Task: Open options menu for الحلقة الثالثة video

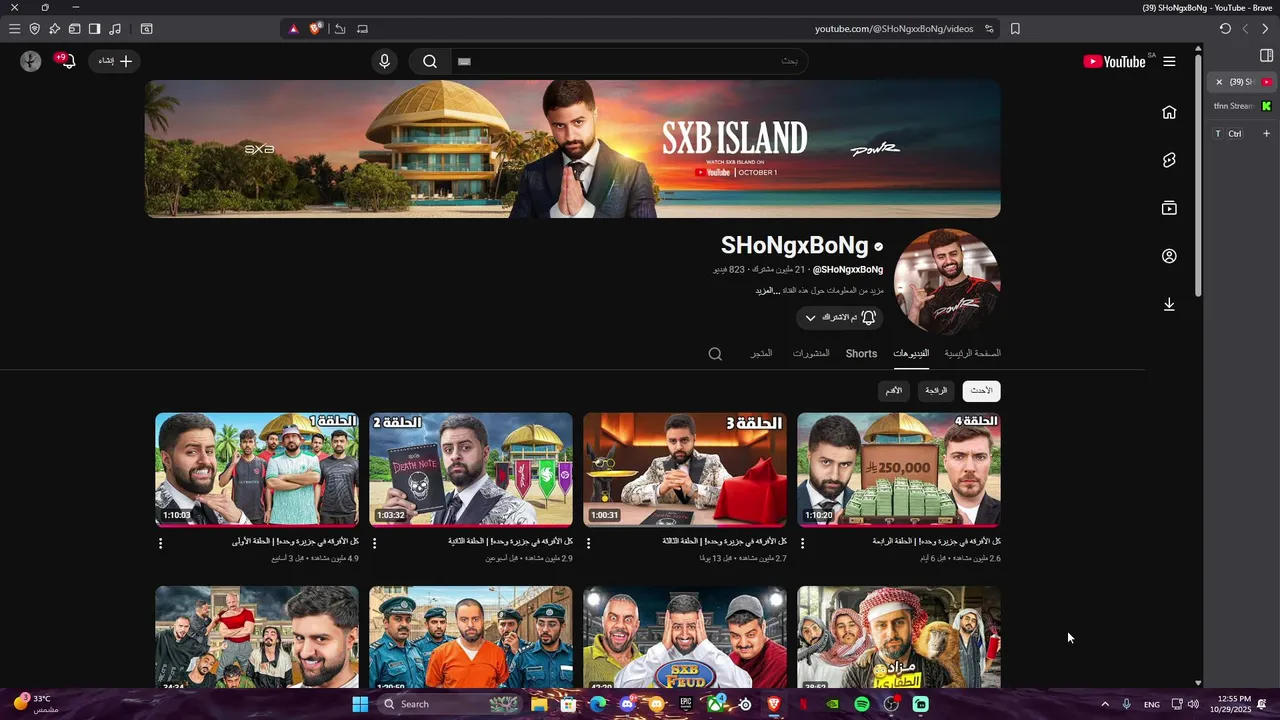Action: pos(588,543)
